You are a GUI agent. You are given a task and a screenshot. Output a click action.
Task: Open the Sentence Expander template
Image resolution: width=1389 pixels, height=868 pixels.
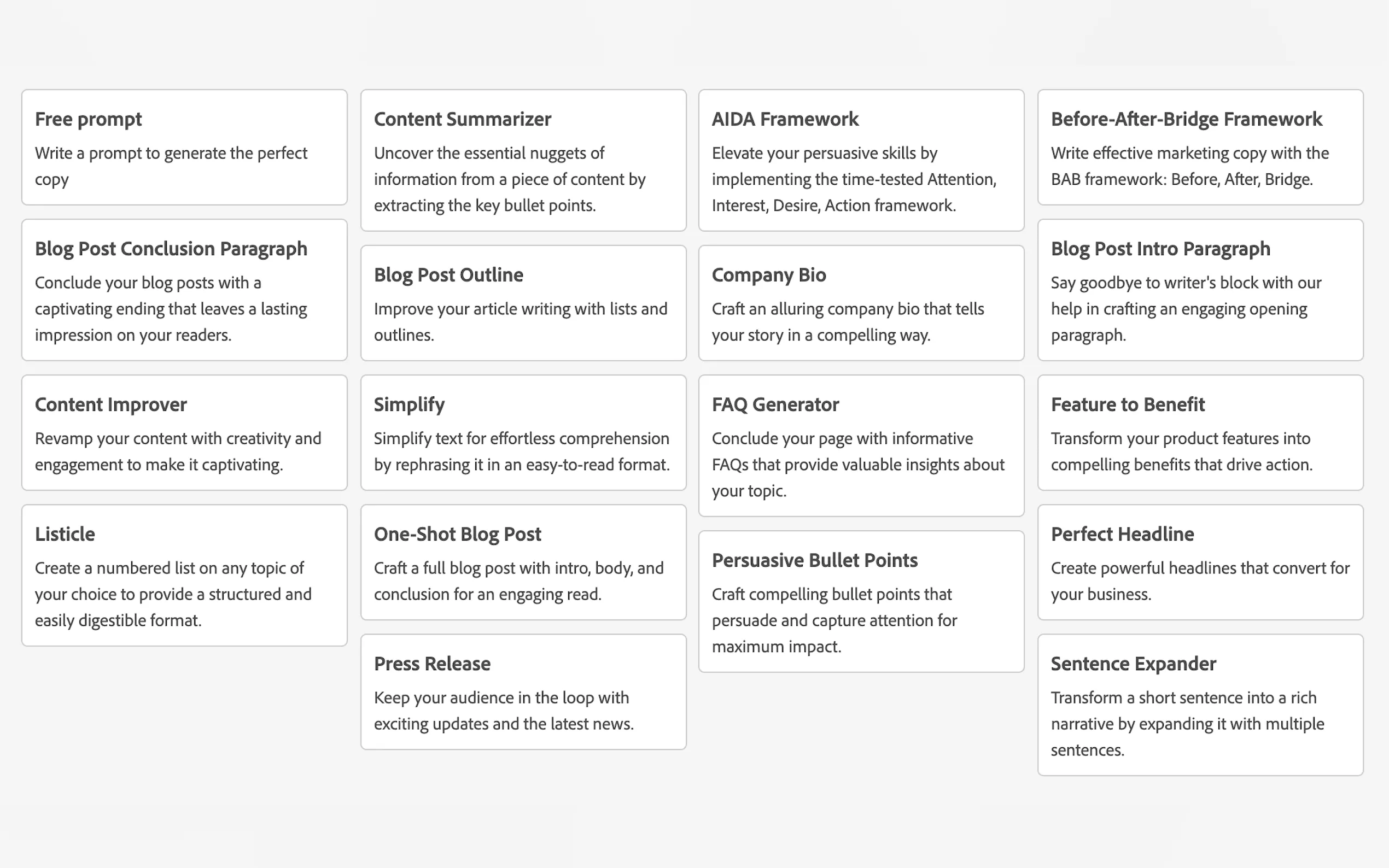click(x=1199, y=705)
